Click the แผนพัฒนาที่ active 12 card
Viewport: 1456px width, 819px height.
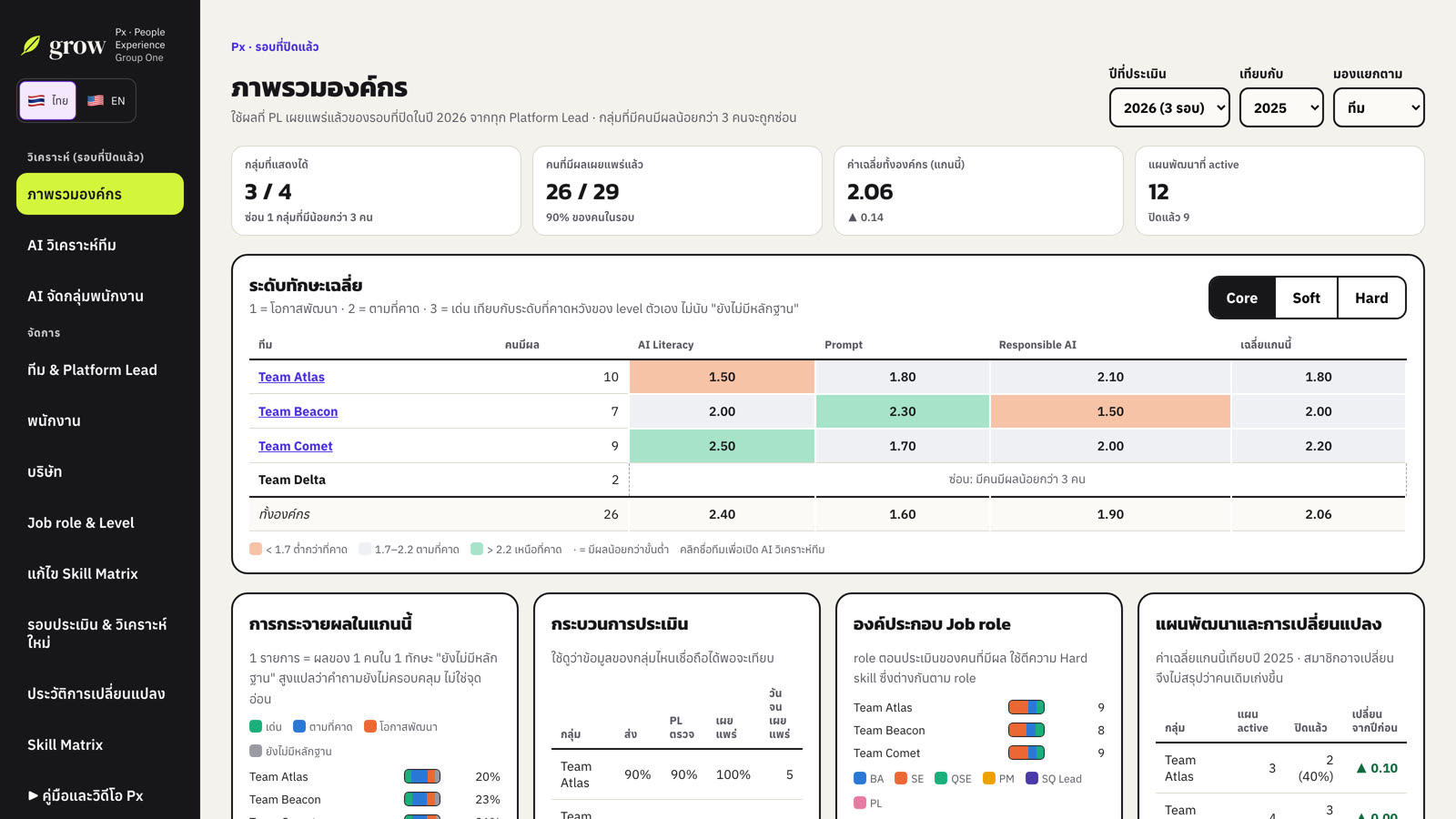point(1279,191)
